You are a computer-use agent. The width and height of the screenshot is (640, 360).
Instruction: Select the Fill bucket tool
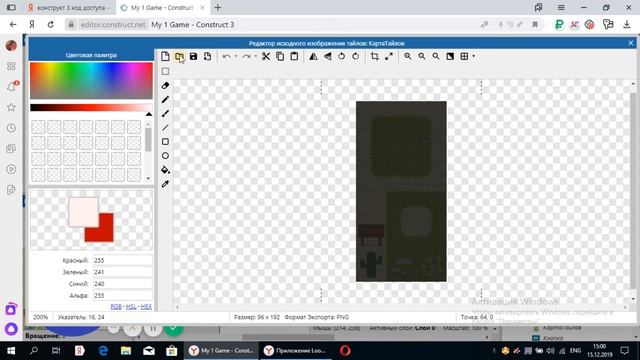tap(165, 170)
